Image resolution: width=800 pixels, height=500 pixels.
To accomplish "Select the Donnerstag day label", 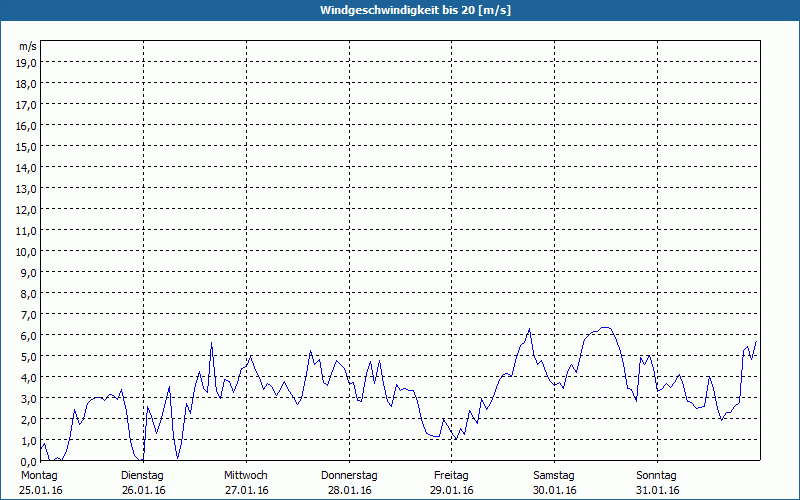I will (x=349, y=475).
